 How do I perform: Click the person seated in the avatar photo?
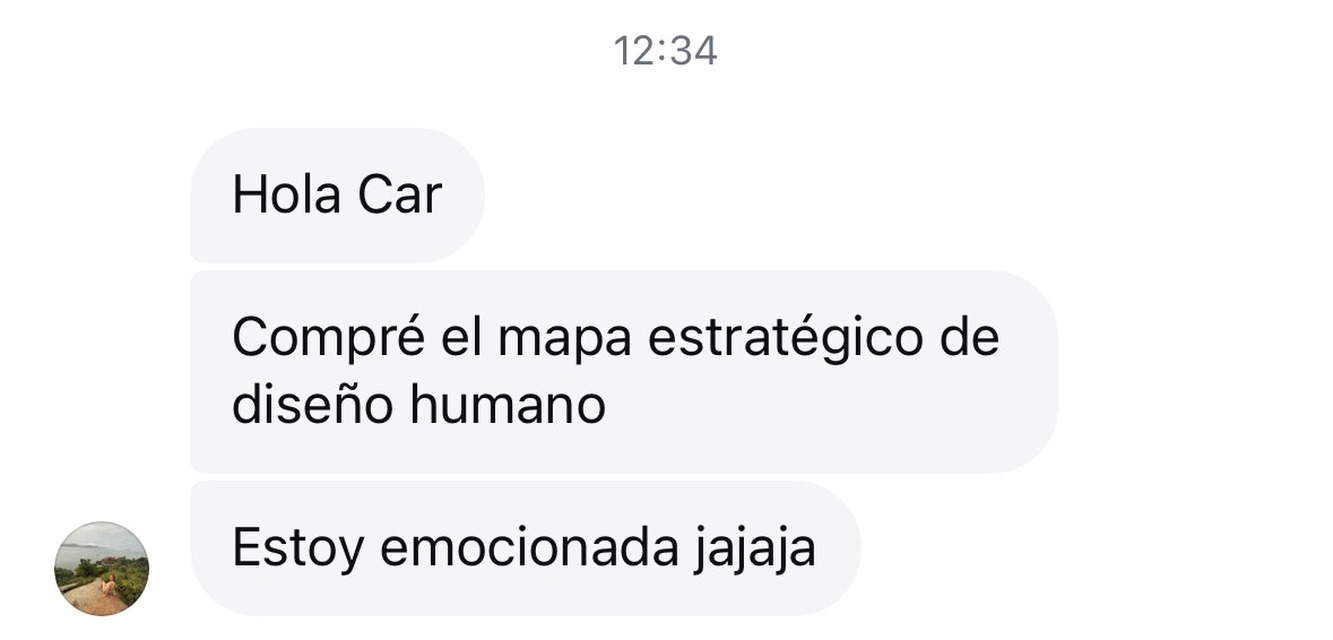pyautogui.click(x=107, y=586)
